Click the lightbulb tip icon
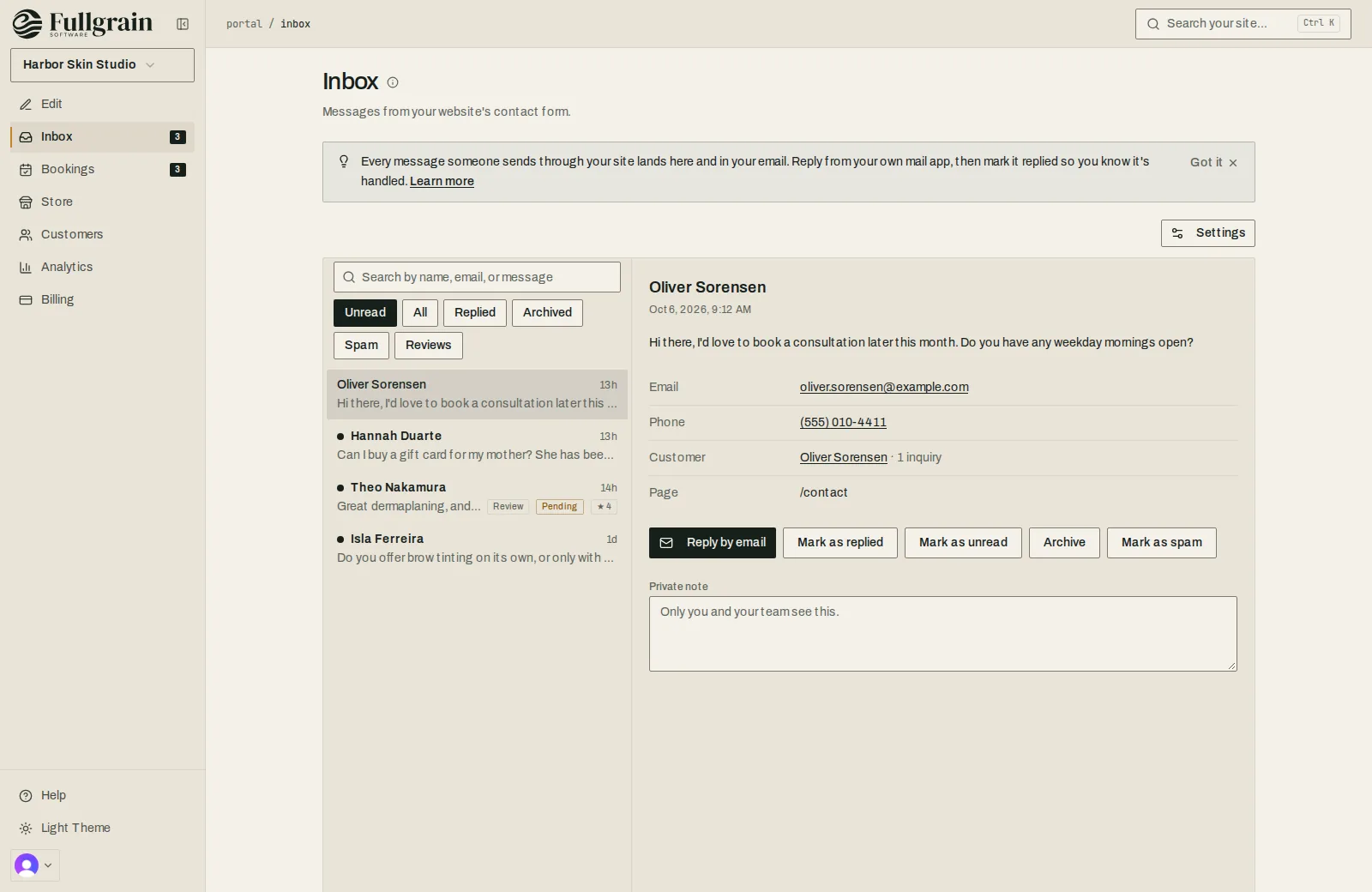1372x892 pixels. point(344,161)
